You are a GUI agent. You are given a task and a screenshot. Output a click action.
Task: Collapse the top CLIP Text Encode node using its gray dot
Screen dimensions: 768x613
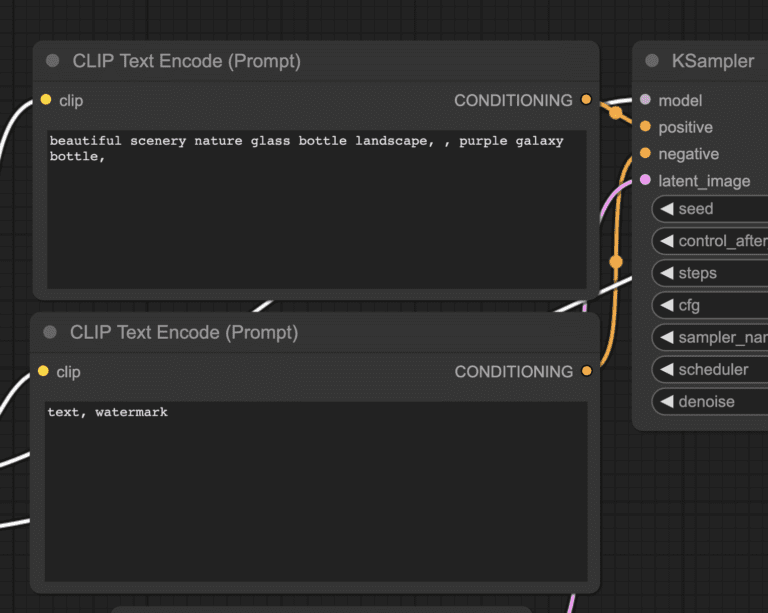(53, 61)
